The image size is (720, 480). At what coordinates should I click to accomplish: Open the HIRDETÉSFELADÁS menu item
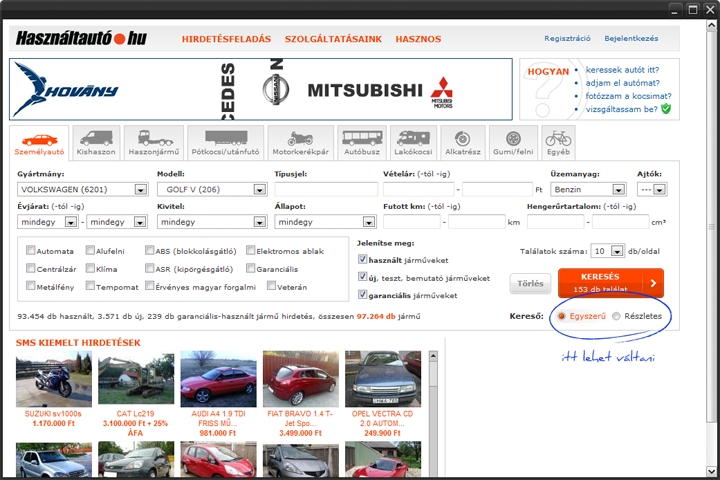226,39
